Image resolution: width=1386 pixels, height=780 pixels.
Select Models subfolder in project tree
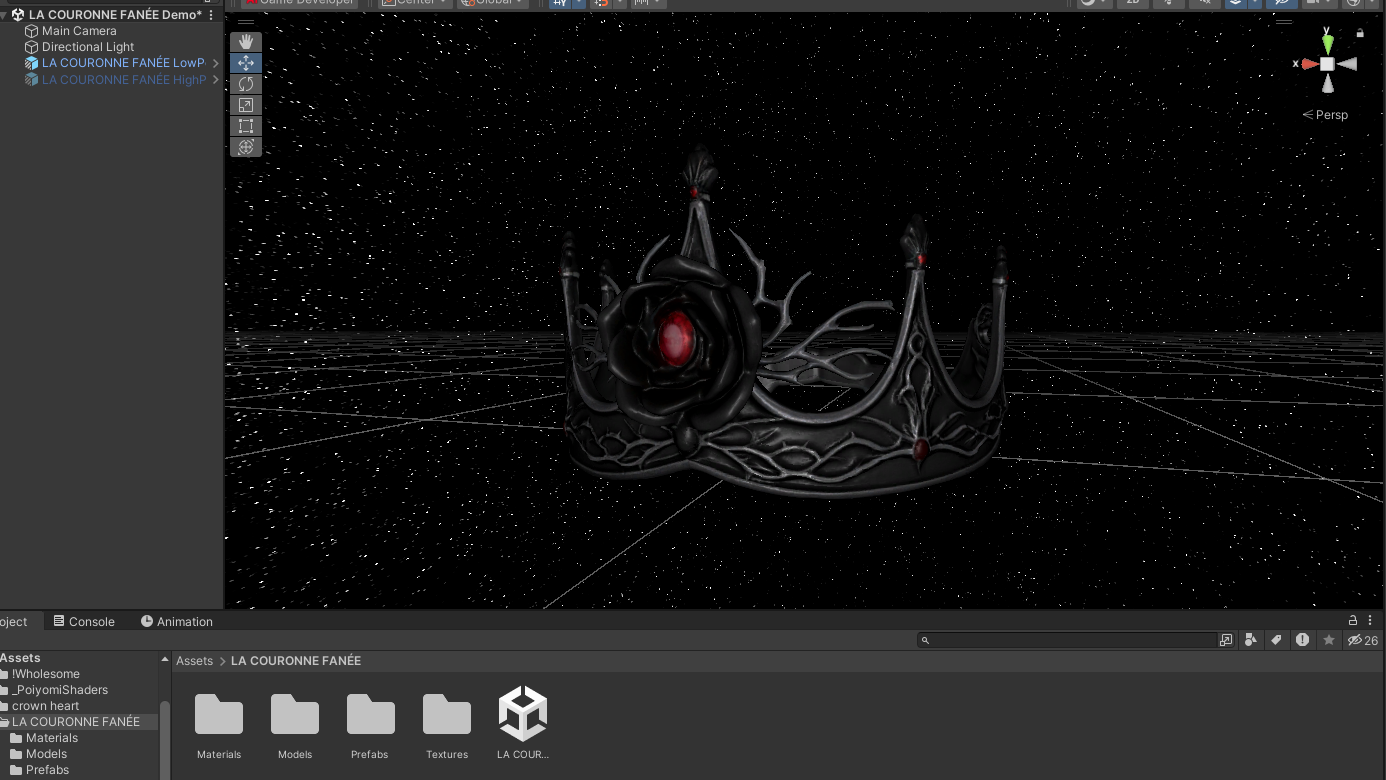click(46, 754)
